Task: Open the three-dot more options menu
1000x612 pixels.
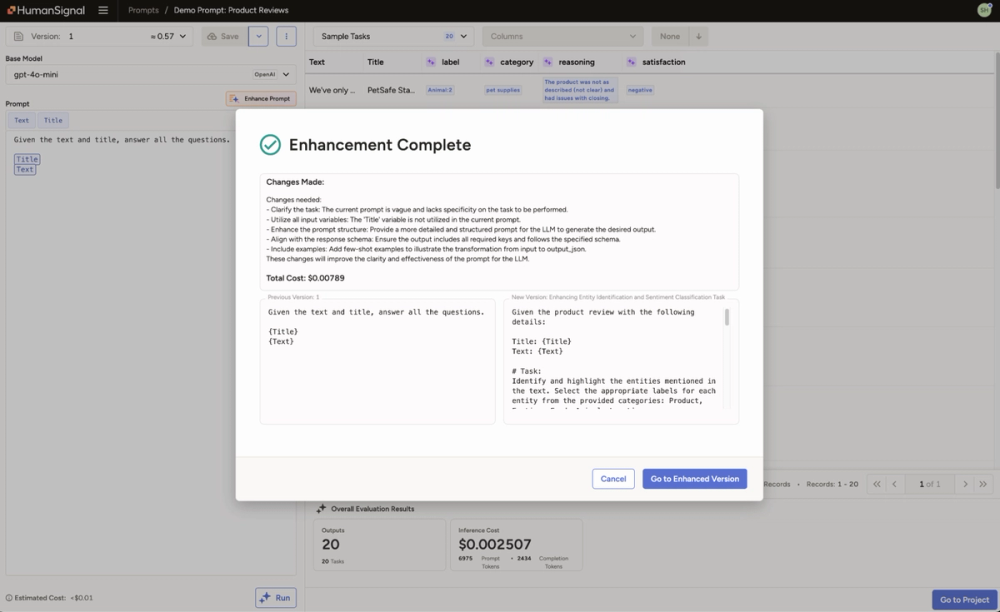Action: (286, 36)
